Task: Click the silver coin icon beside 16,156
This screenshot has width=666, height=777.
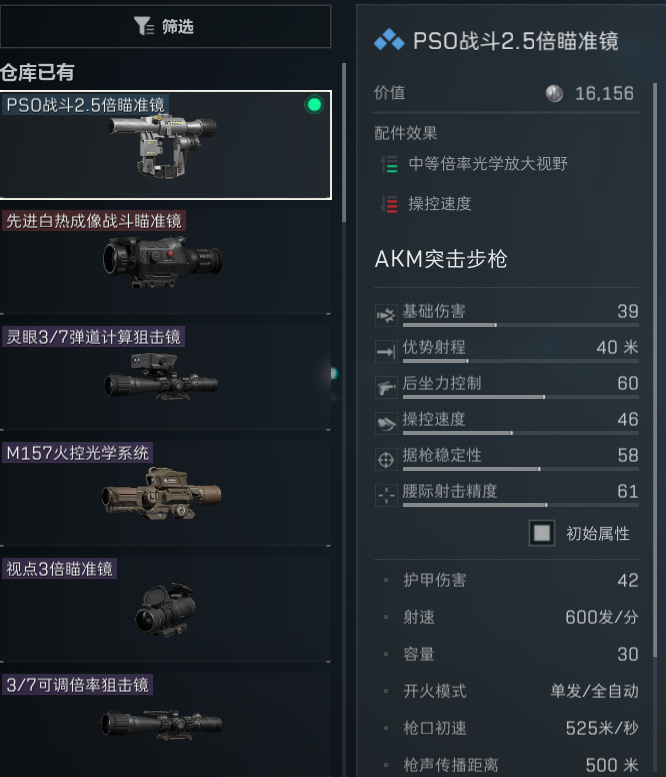Action: tap(554, 93)
